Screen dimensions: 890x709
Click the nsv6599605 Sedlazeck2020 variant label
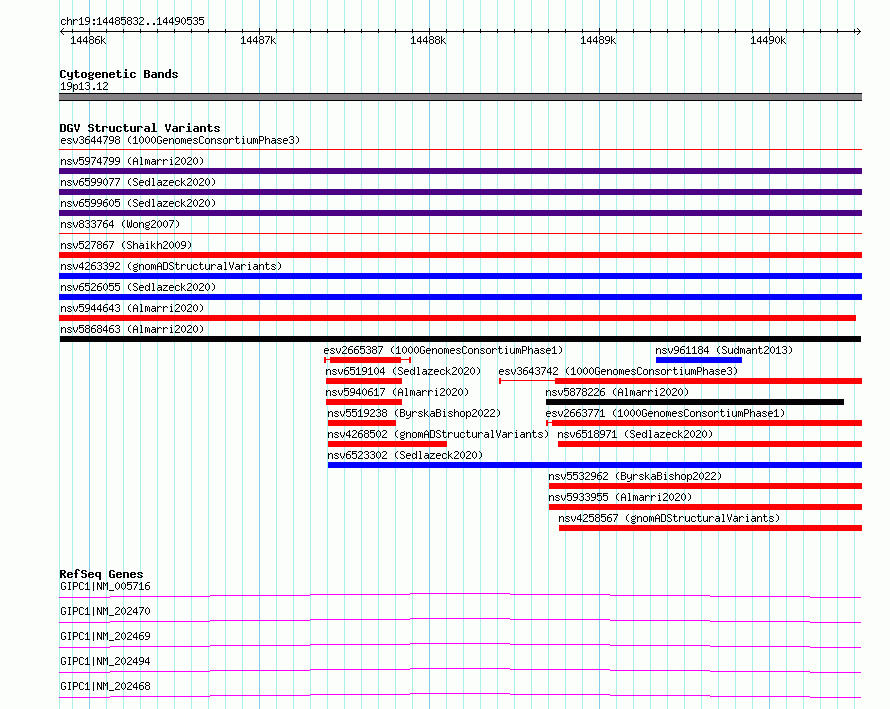138,203
